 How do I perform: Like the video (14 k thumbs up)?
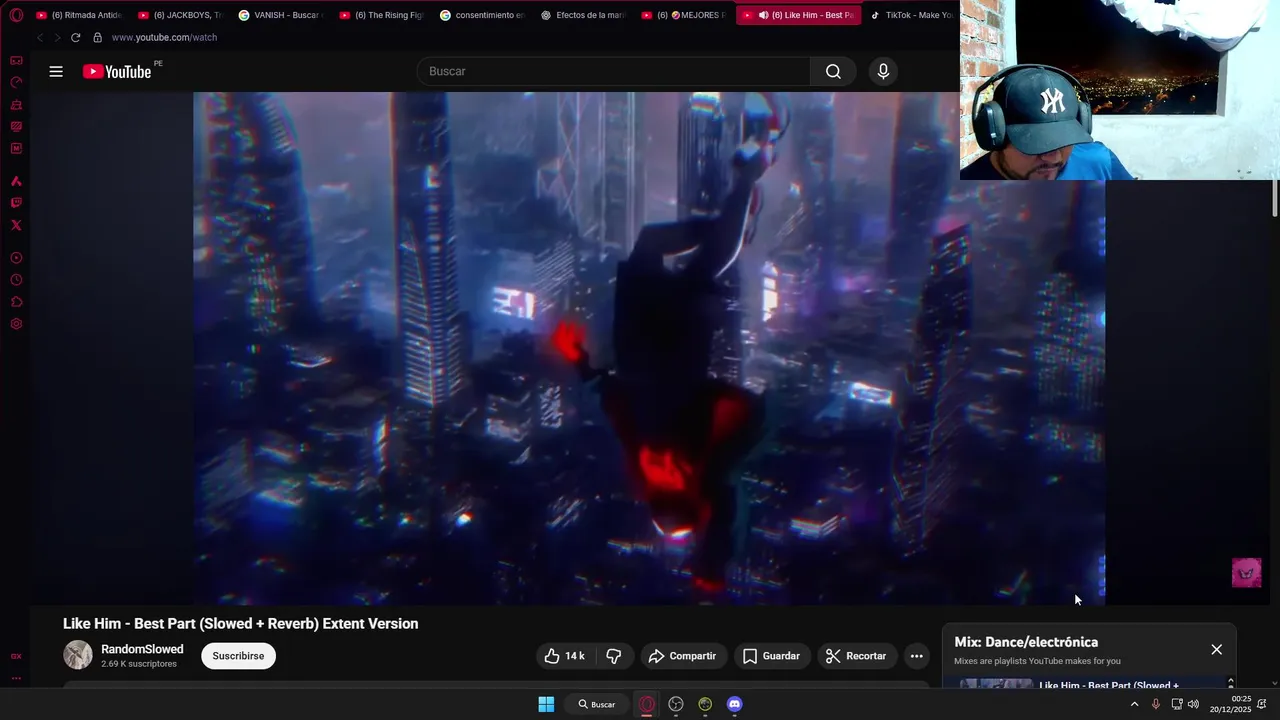(x=565, y=656)
